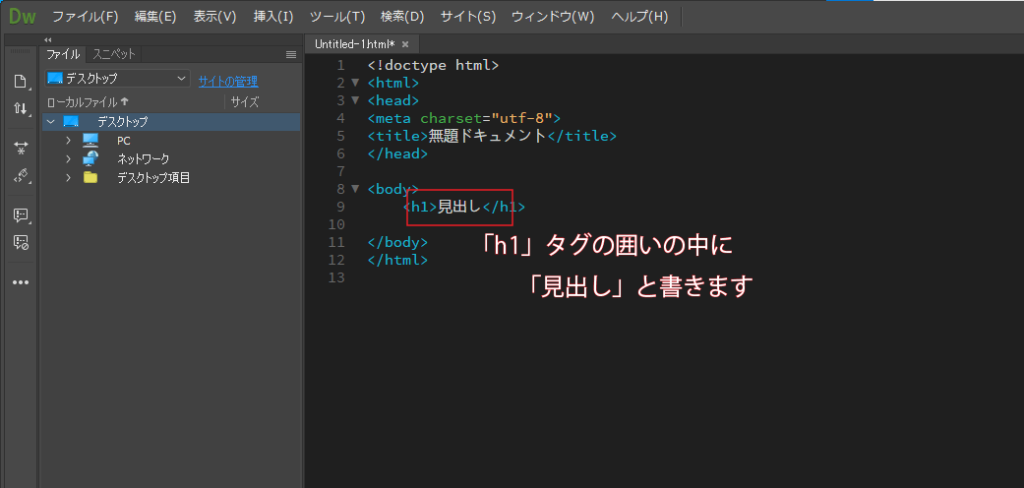Screen dimensions: 1024x488
Task: Select PC in file tree
Action: pos(124,140)
